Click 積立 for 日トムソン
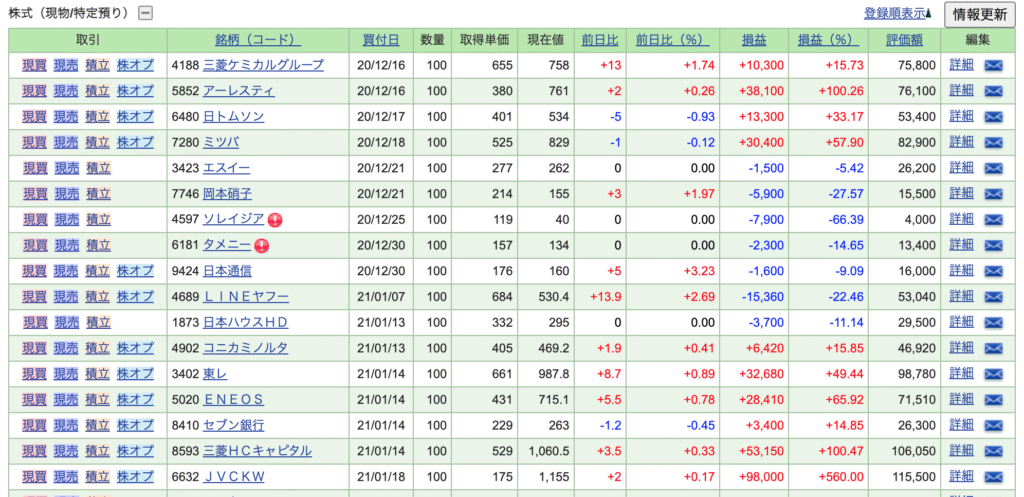 click(97, 117)
